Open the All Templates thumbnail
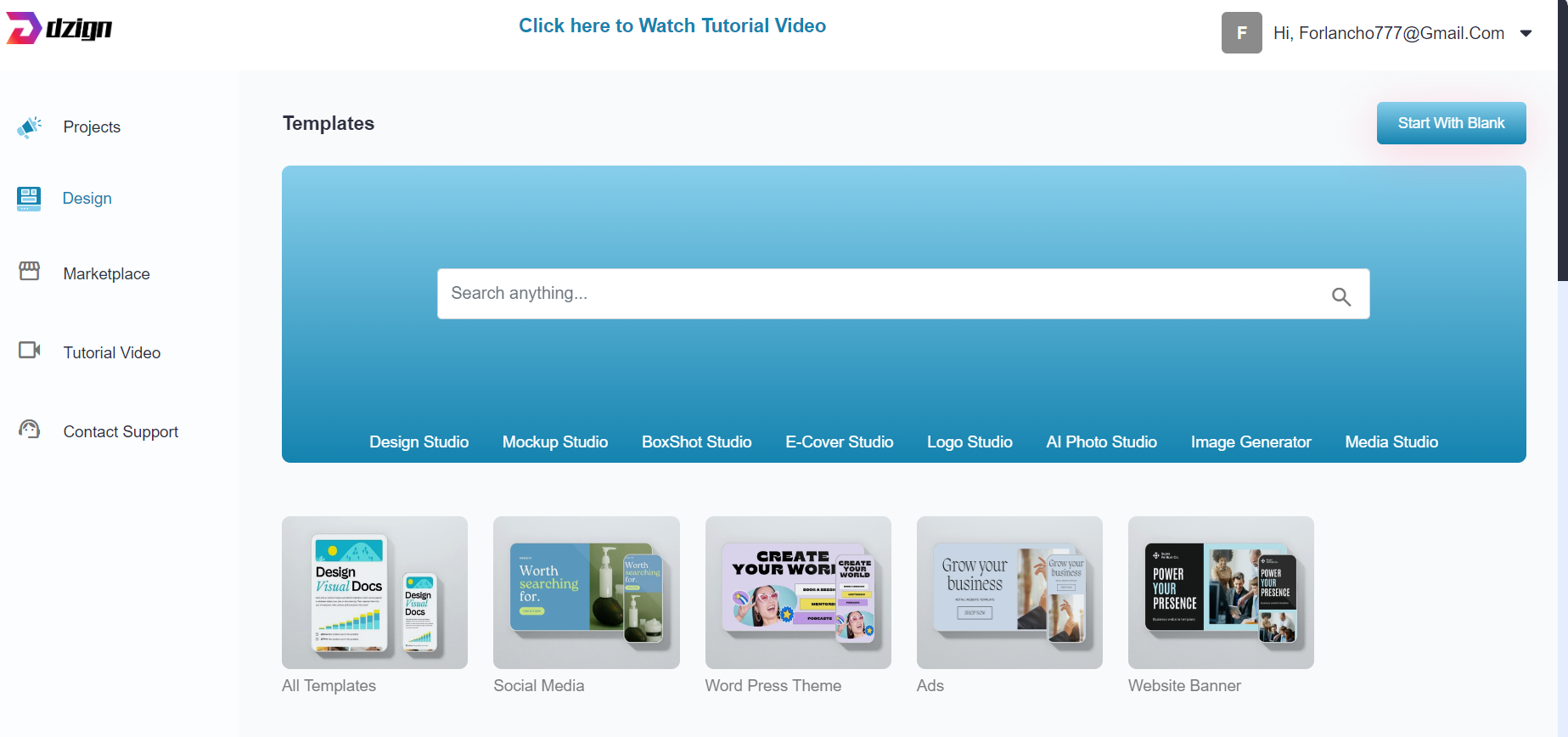Screen dimensions: 1568x737 point(374,593)
